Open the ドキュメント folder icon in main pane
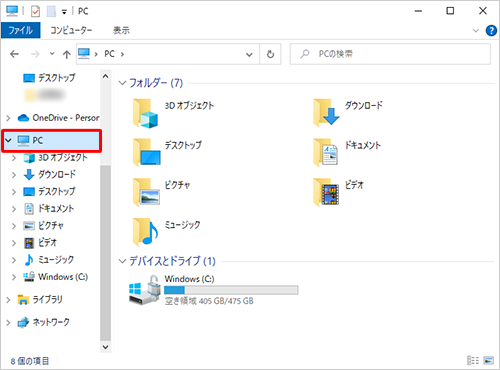The height and width of the screenshot is (370, 500). pyautogui.click(x=325, y=153)
